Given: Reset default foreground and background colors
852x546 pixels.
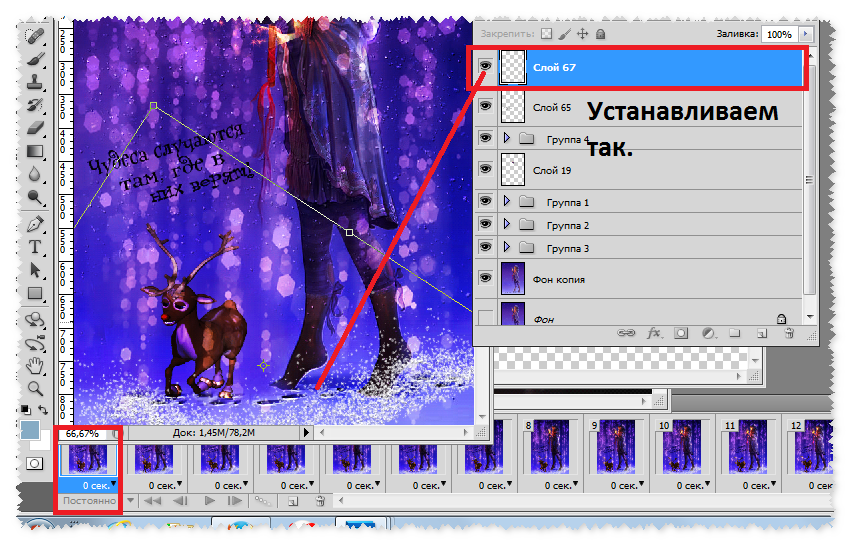Looking at the screenshot, I should tap(26, 409).
